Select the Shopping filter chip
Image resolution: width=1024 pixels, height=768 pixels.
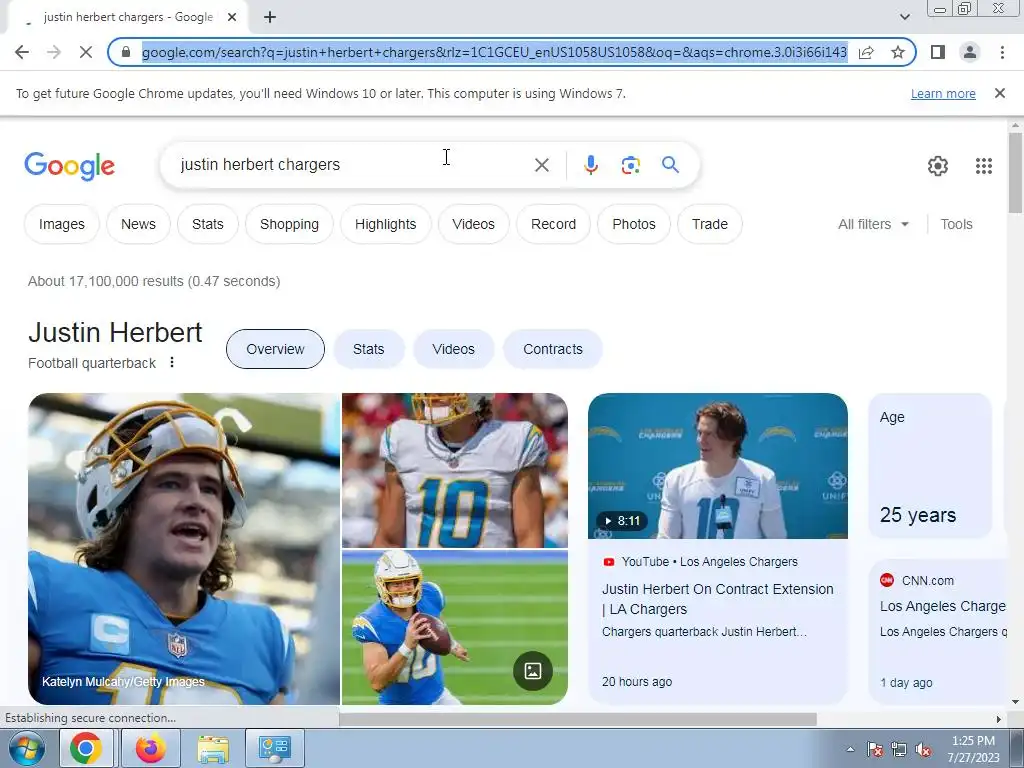[x=289, y=224]
